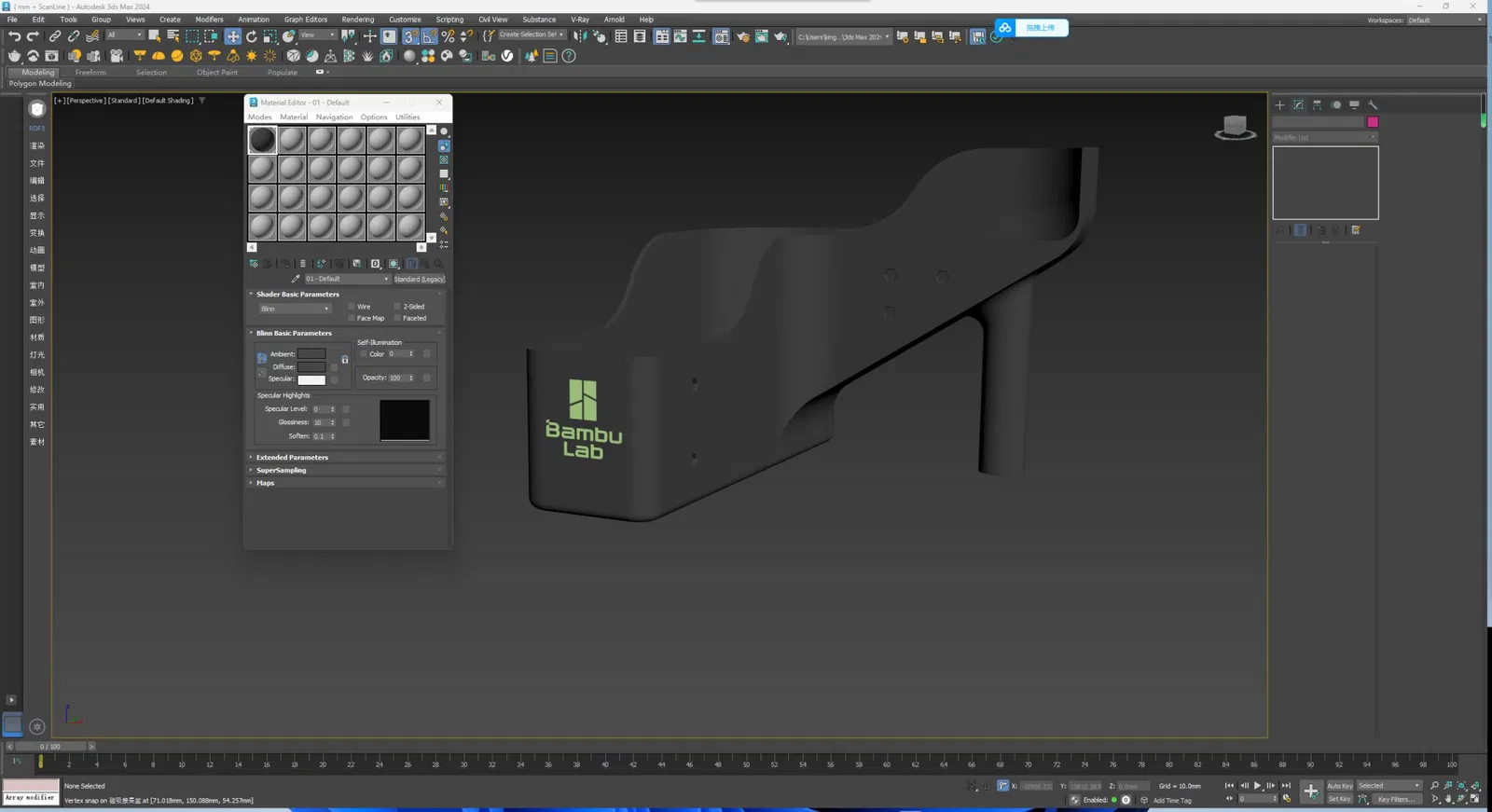Click the Undo arrow icon

(x=14, y=36)
